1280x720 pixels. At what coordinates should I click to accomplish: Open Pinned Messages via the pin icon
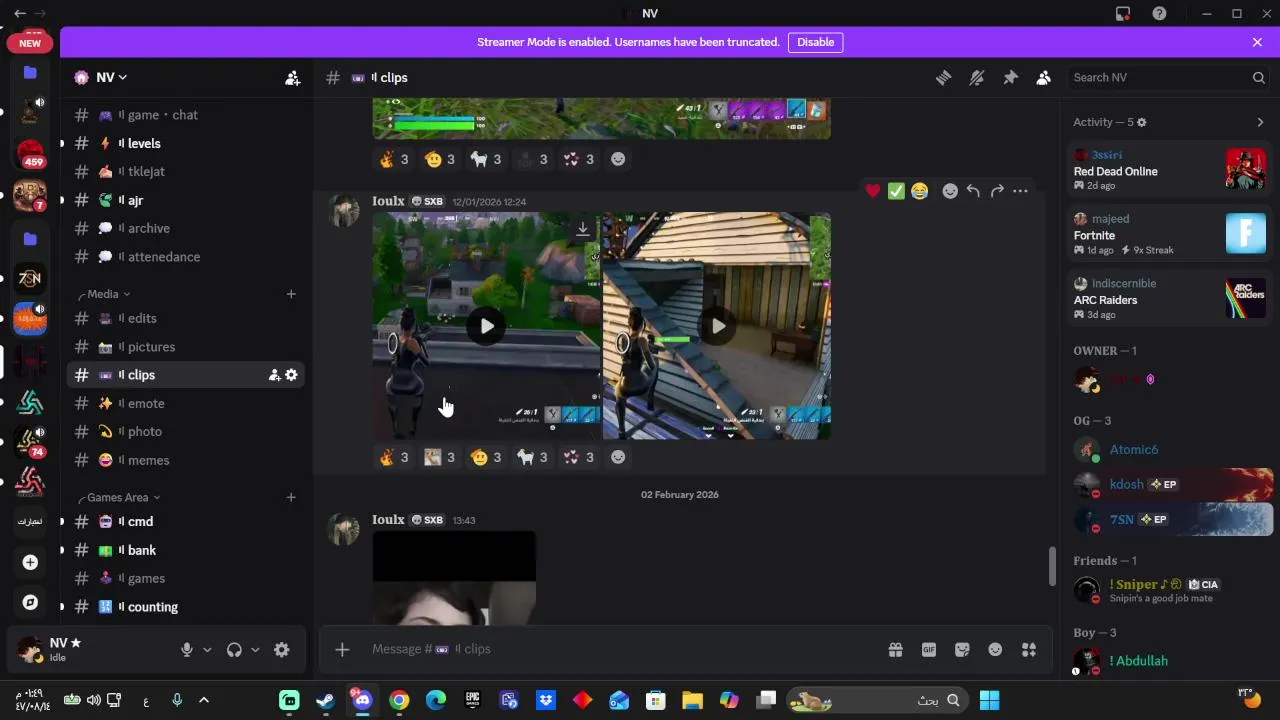click(x=1010, y=77)
